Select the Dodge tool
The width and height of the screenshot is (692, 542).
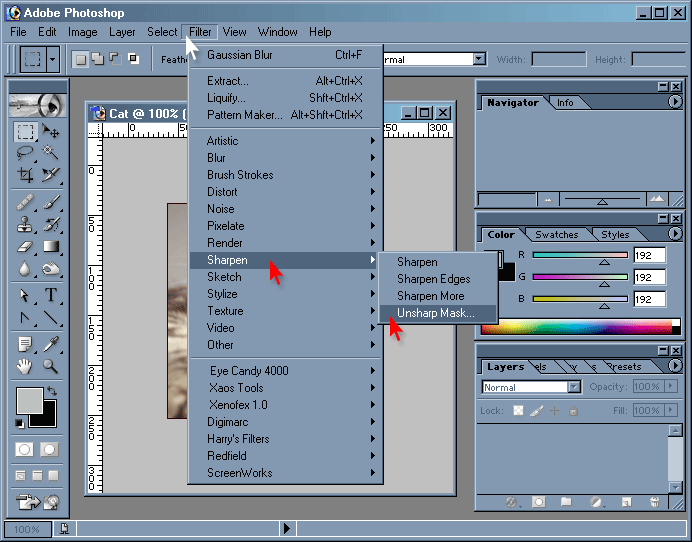point(50,268)
